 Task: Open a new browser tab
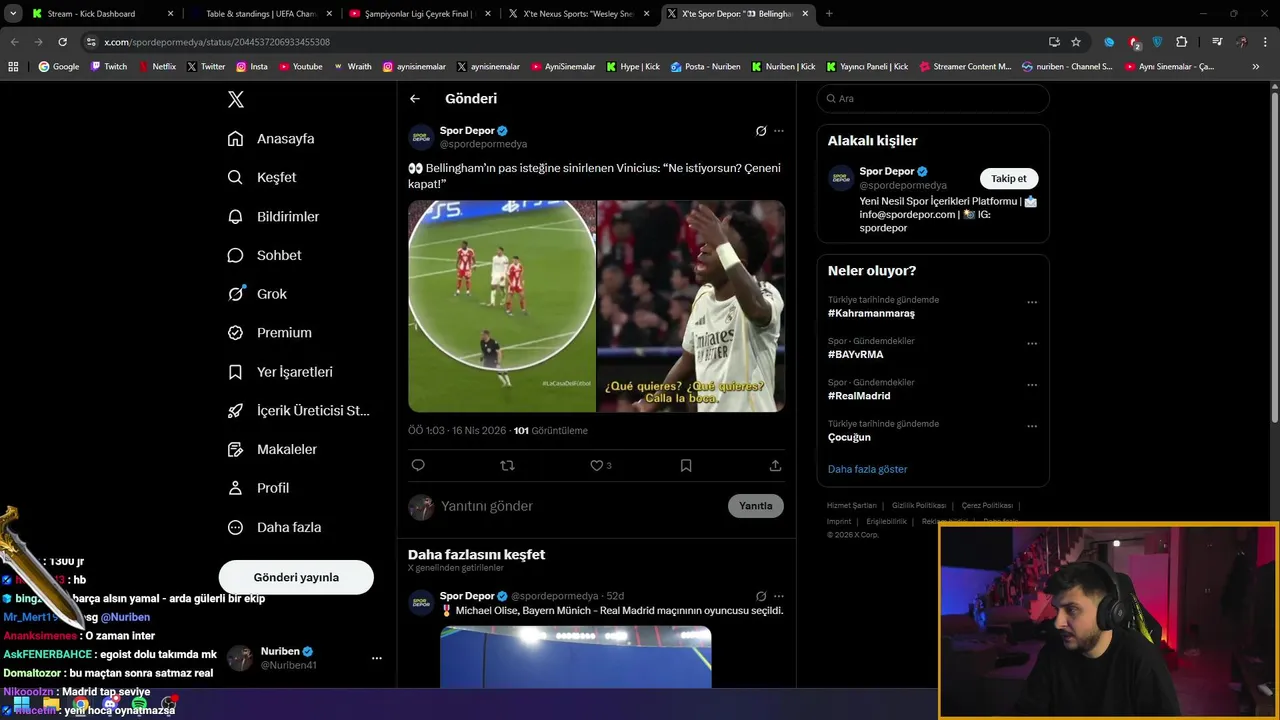pos(829,14)
